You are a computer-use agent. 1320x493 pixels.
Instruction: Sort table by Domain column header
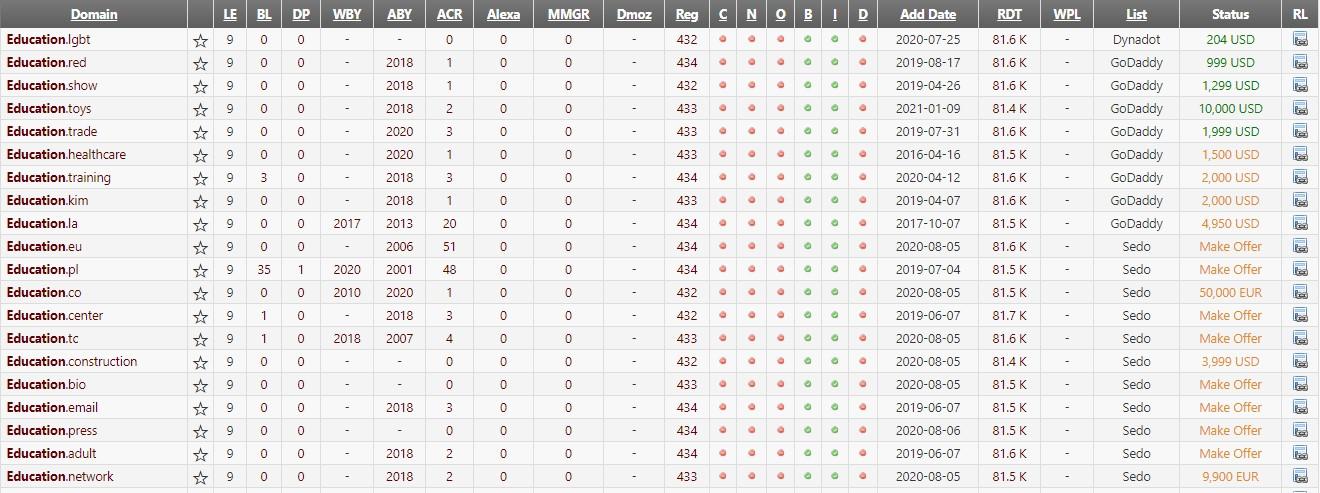pos(94,15)
